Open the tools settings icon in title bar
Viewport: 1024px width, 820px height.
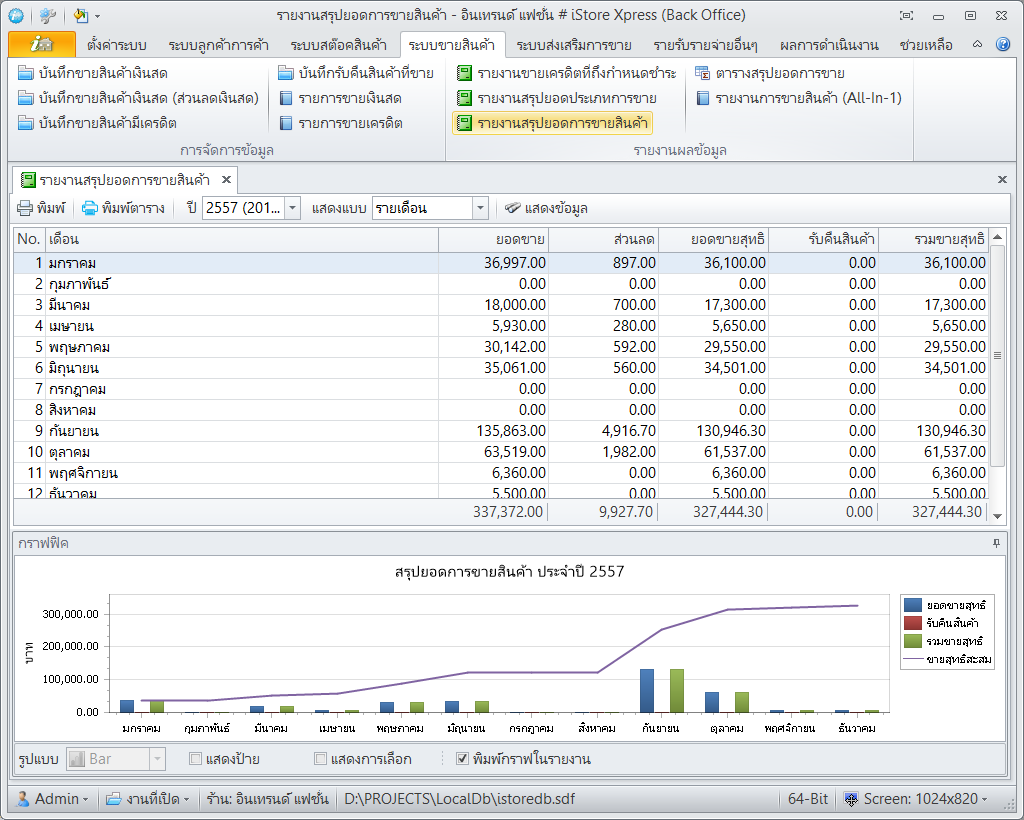click(47, 15)
